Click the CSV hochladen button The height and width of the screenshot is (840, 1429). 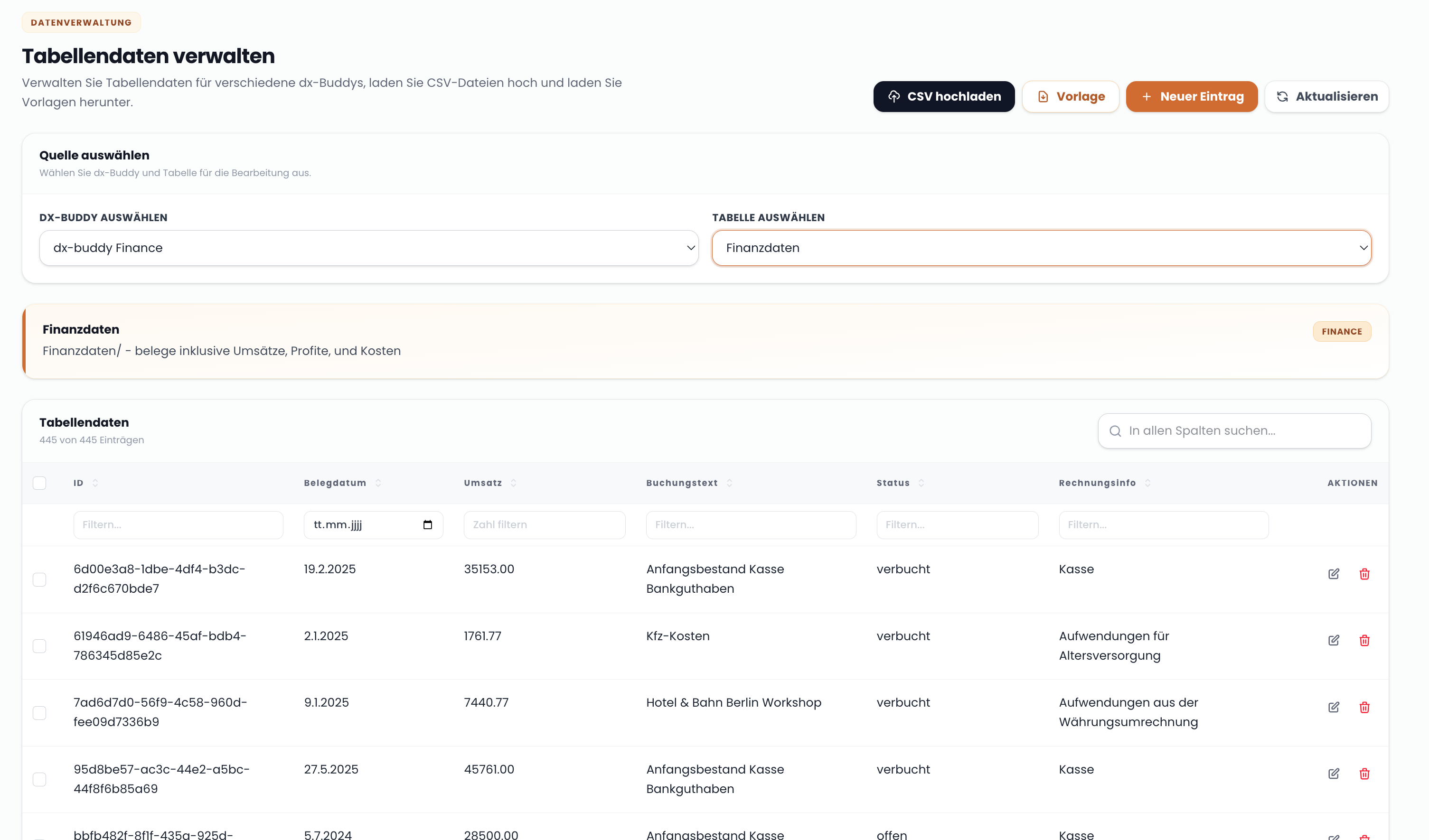[x=944, y=96]
